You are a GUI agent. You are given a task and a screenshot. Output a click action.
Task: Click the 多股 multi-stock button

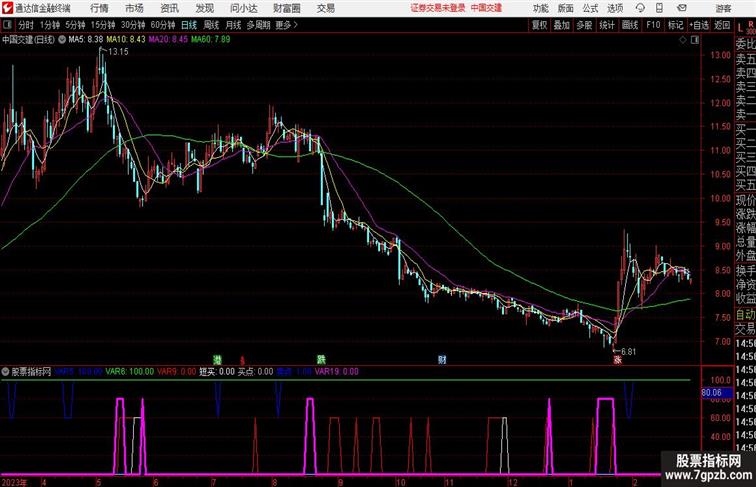pyautogui.click(x=584, y=25)
